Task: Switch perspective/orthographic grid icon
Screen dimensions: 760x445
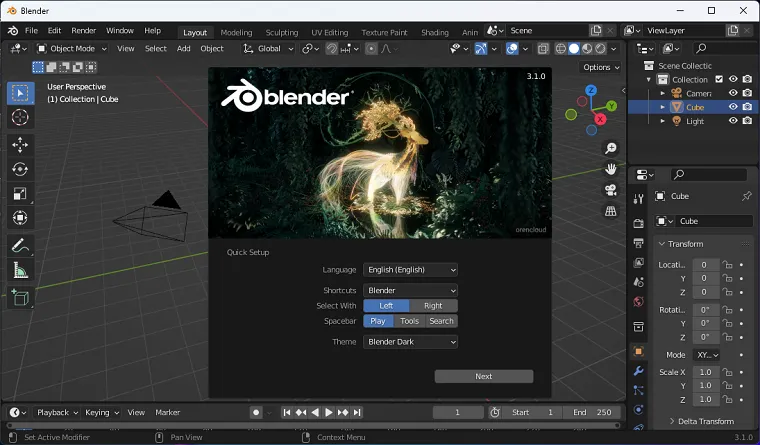Action: point(611,211)
